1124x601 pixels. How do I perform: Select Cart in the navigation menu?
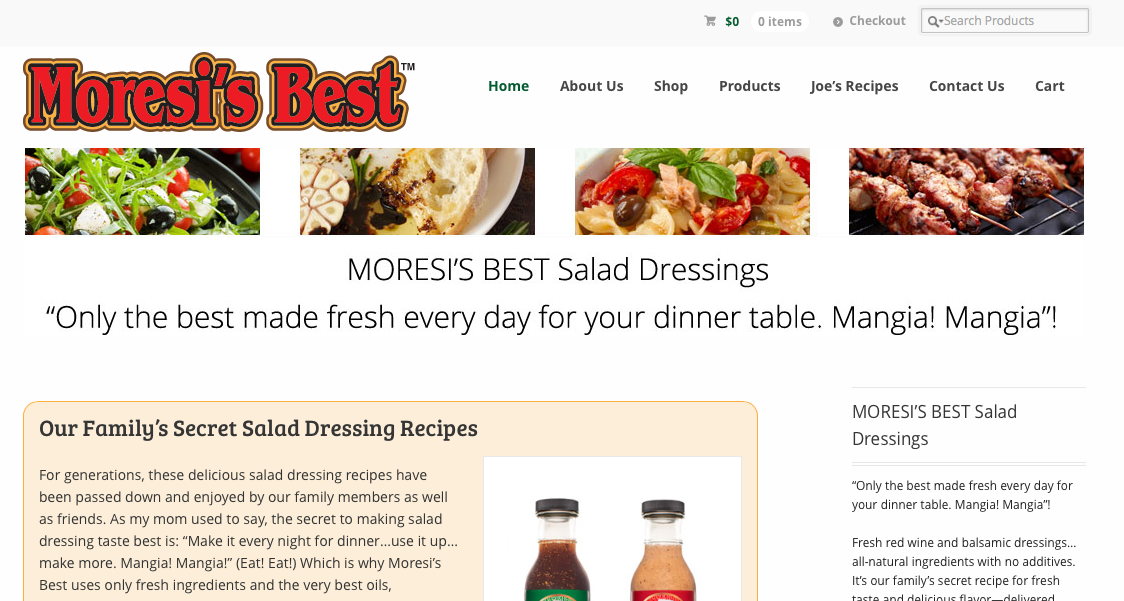coord(1049,86)
